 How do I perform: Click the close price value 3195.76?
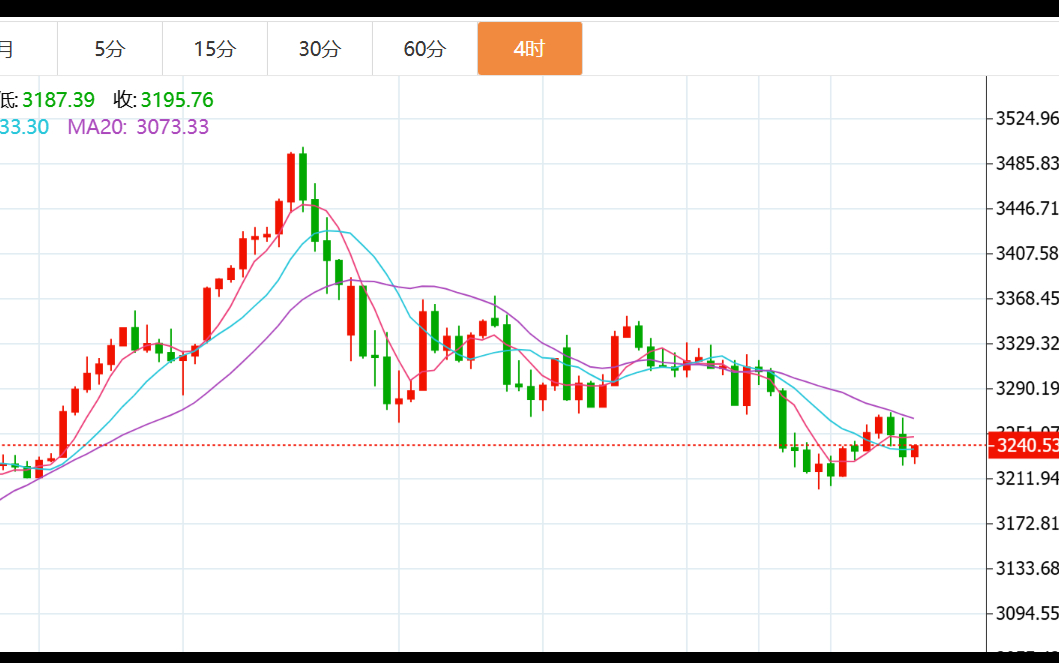pos(177,100)
